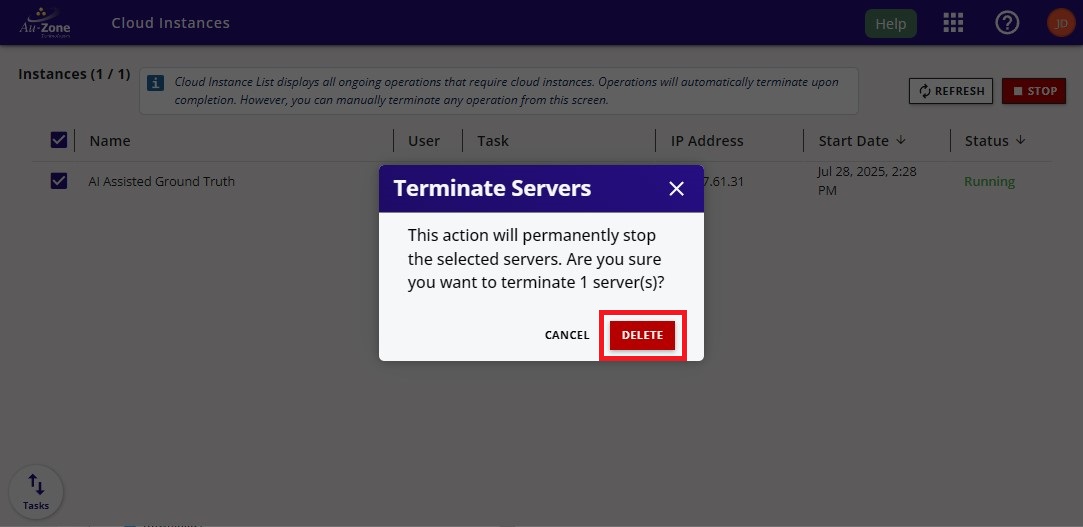The width and height of the screenshot is (1083, 527).
Task: Select the AI Assisted Ground Truth row name
Action: 162,182
